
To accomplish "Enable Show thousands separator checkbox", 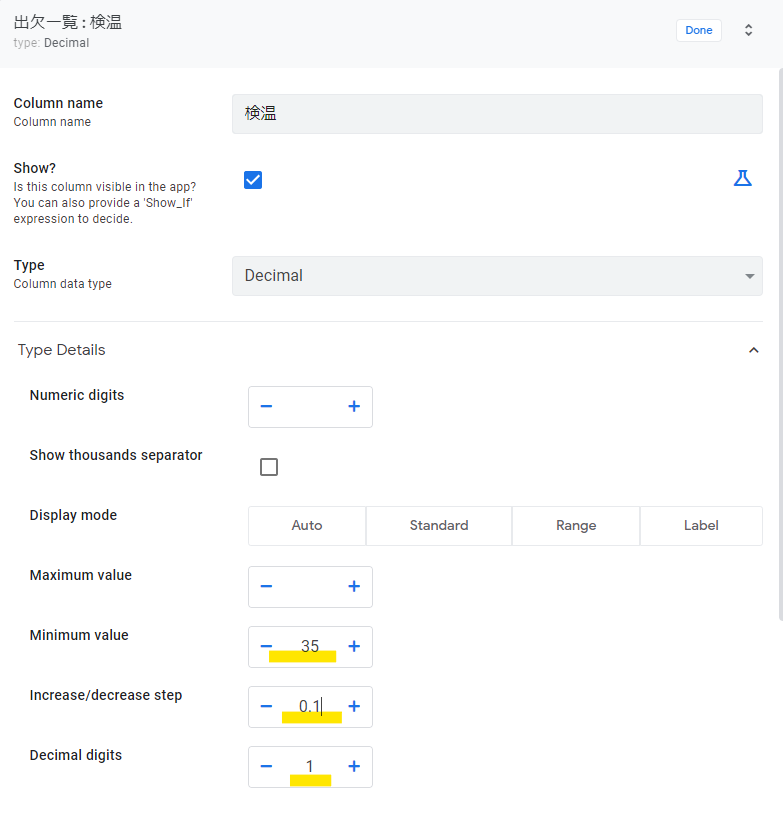I will (269, 467).
